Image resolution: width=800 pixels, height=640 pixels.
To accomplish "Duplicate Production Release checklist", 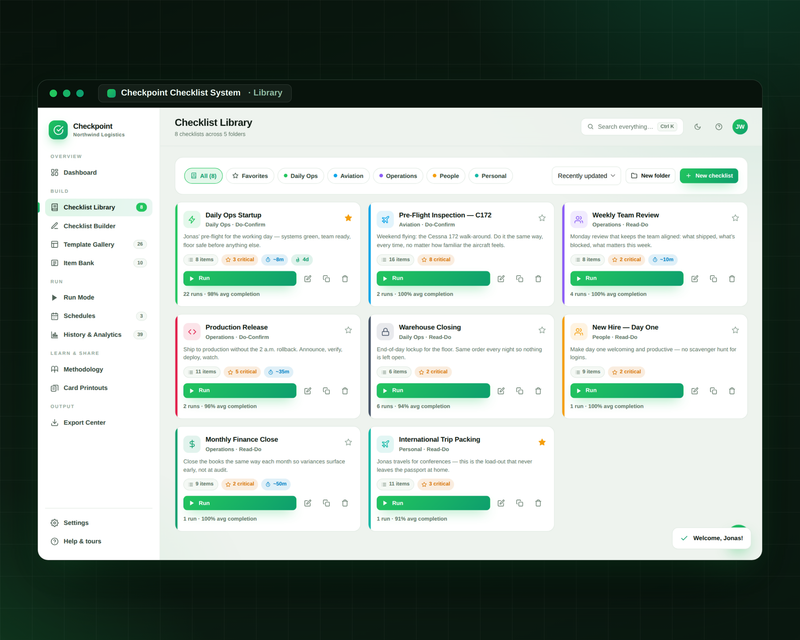I will pyautogui.click(x=327, y=391).
